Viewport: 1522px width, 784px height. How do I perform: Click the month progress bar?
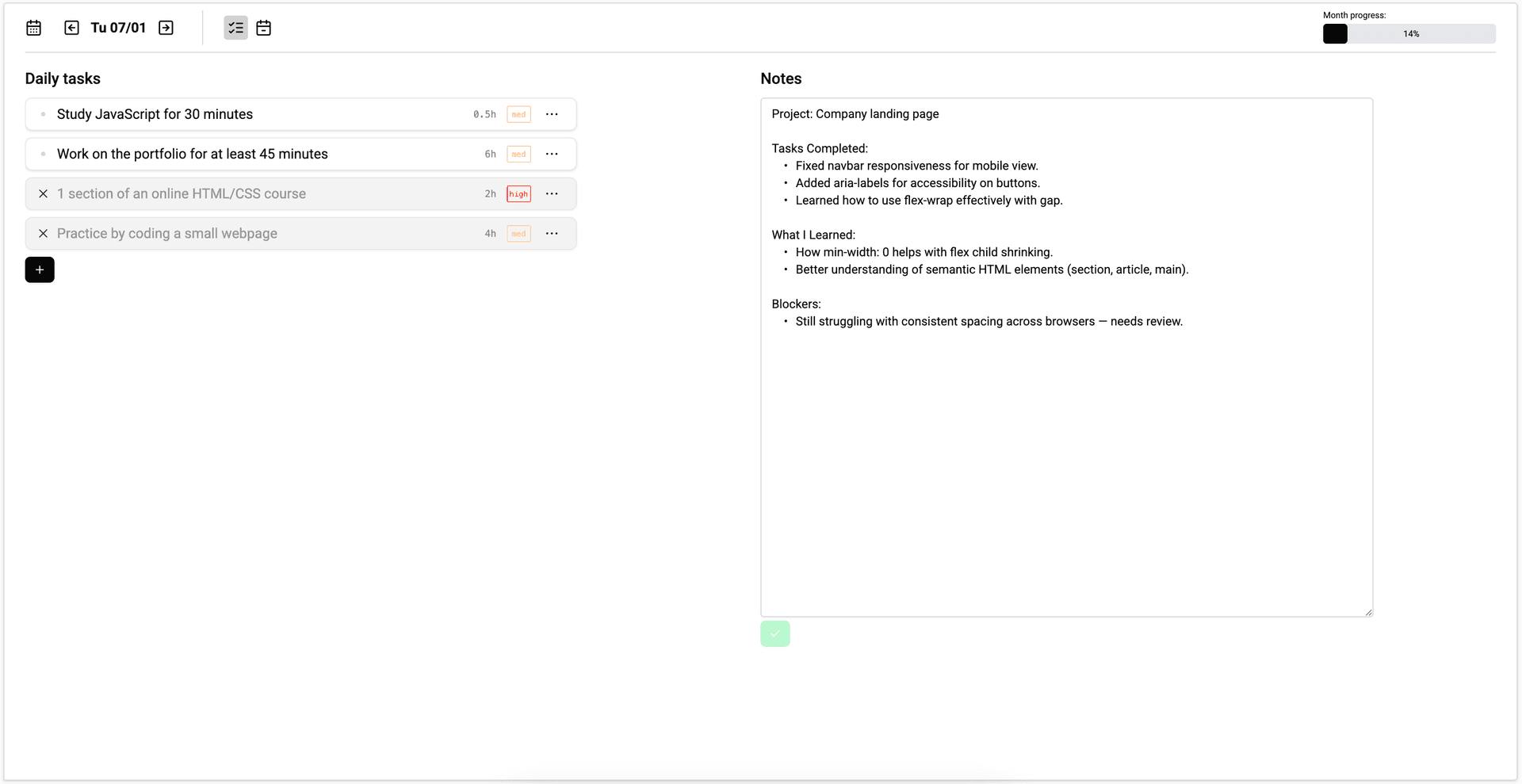[x=1411, y=33]
